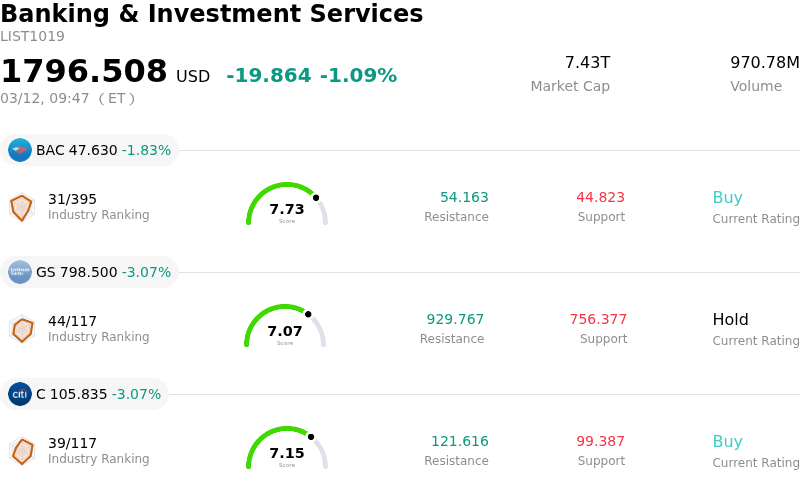Click BAC resistance value 54.163
The width and height of the screenshot is (800, 488).
pyautogui.click(x=464, y=198)
